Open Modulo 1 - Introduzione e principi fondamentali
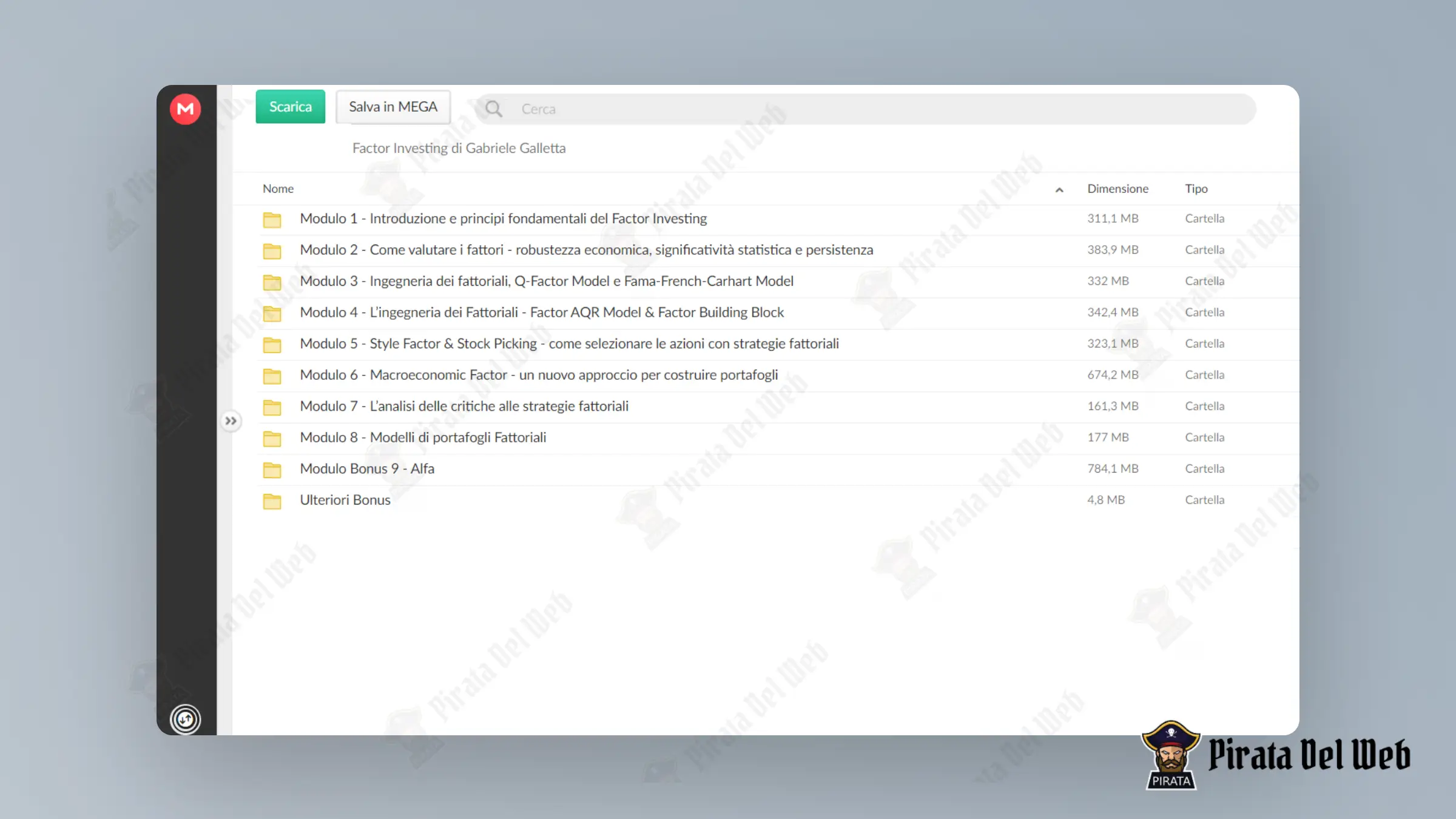Screen dimensions: 1456x819 click(x=504, y=218)
